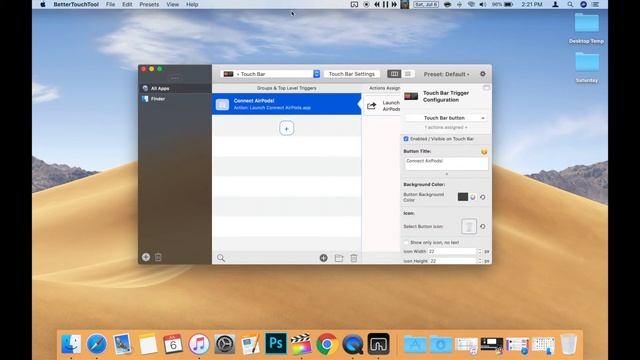
Task: Click the Launch AirPods action share icon
Action: click(x=371, y=106)
